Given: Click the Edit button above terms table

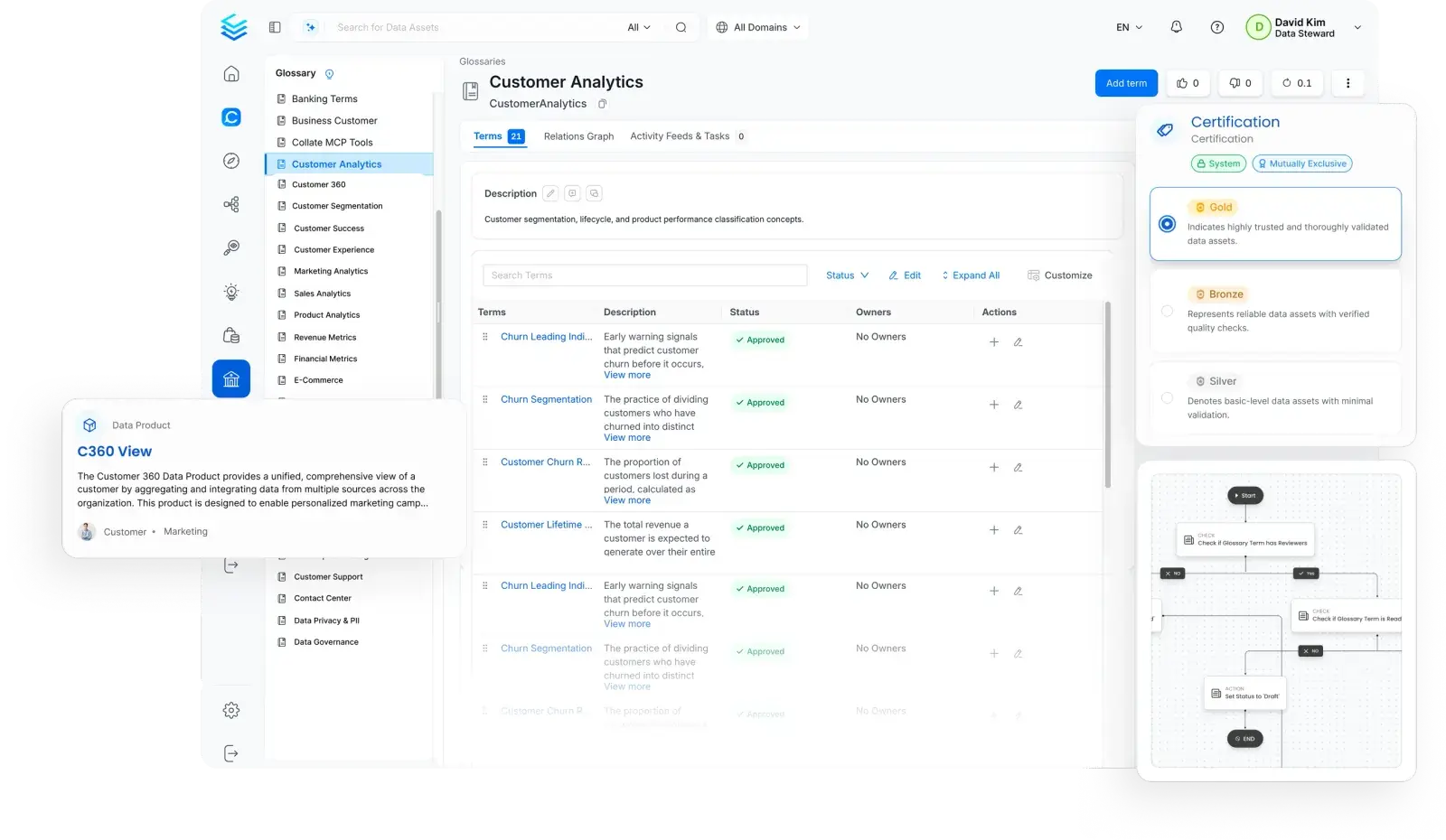Looking at the screenshot, I should click(x=905, y=275).
